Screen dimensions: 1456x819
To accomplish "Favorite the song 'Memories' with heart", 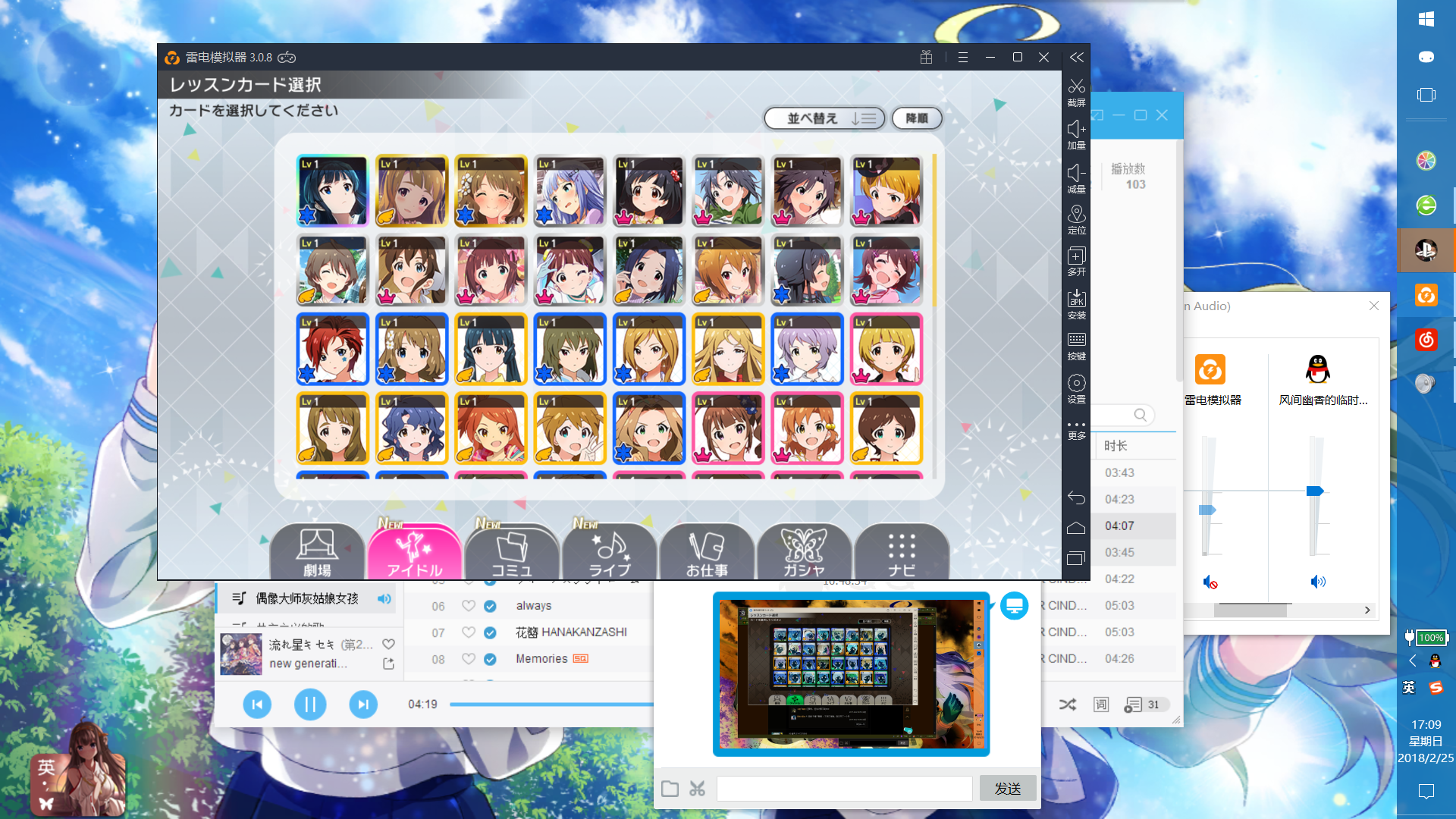I will pos(469,659).
